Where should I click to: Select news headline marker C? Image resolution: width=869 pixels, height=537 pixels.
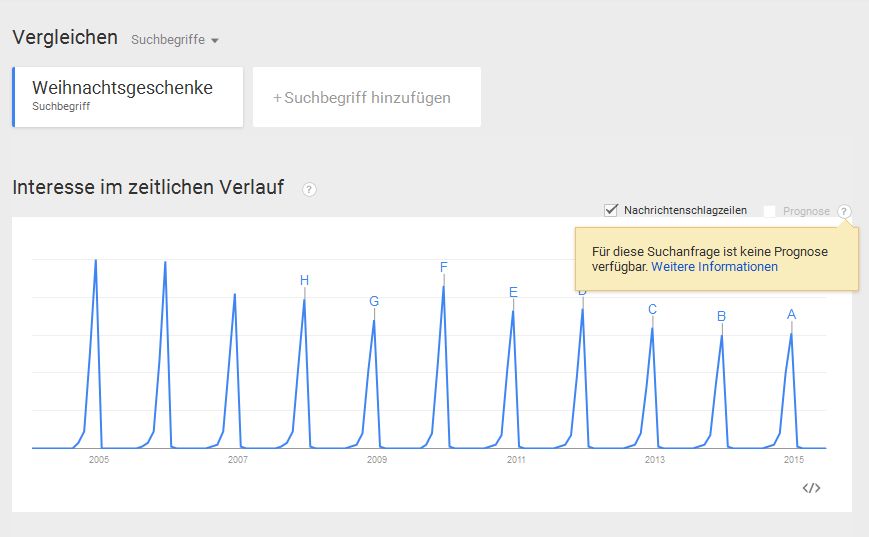(x=652, y=309)
